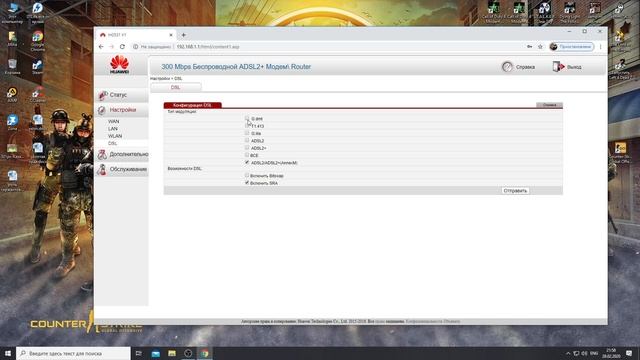
Task: Open Task View on the taskbar
Action: [138, 353]
